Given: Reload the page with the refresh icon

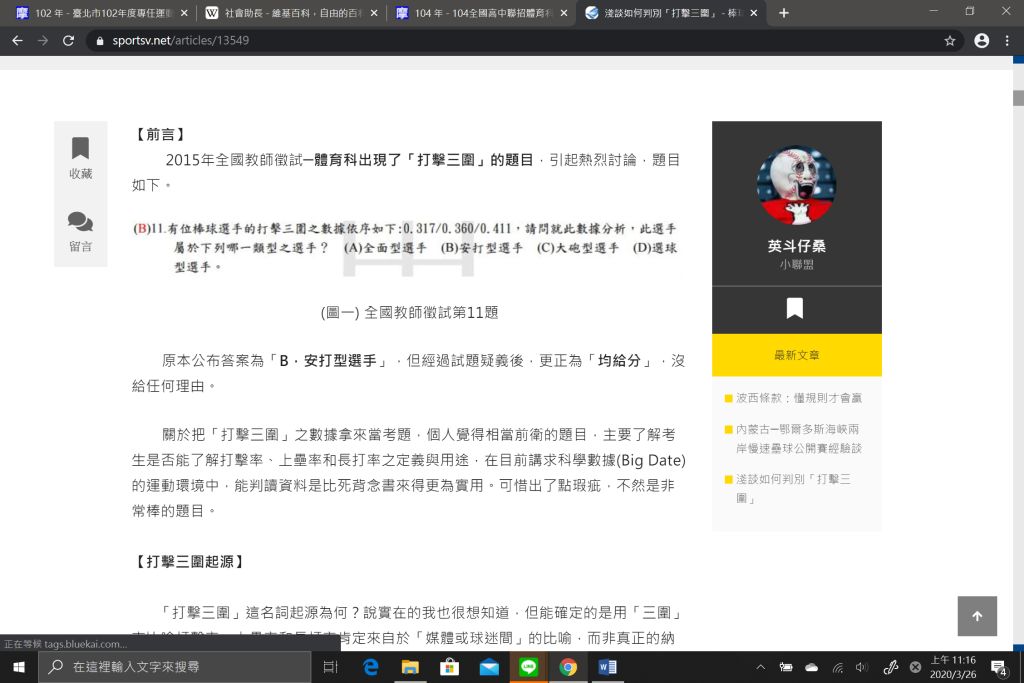Looking at the screenshot, I should coord(68,41).
